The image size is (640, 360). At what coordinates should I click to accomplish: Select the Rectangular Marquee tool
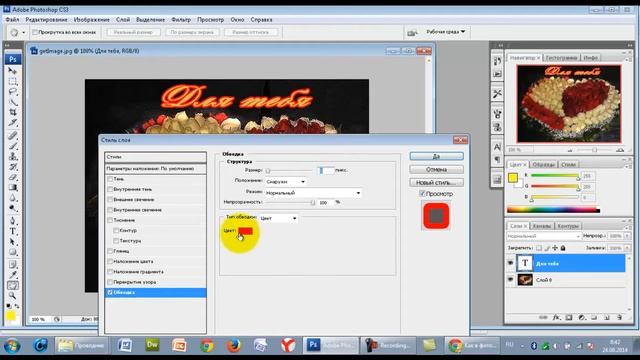tap(12, 81)
